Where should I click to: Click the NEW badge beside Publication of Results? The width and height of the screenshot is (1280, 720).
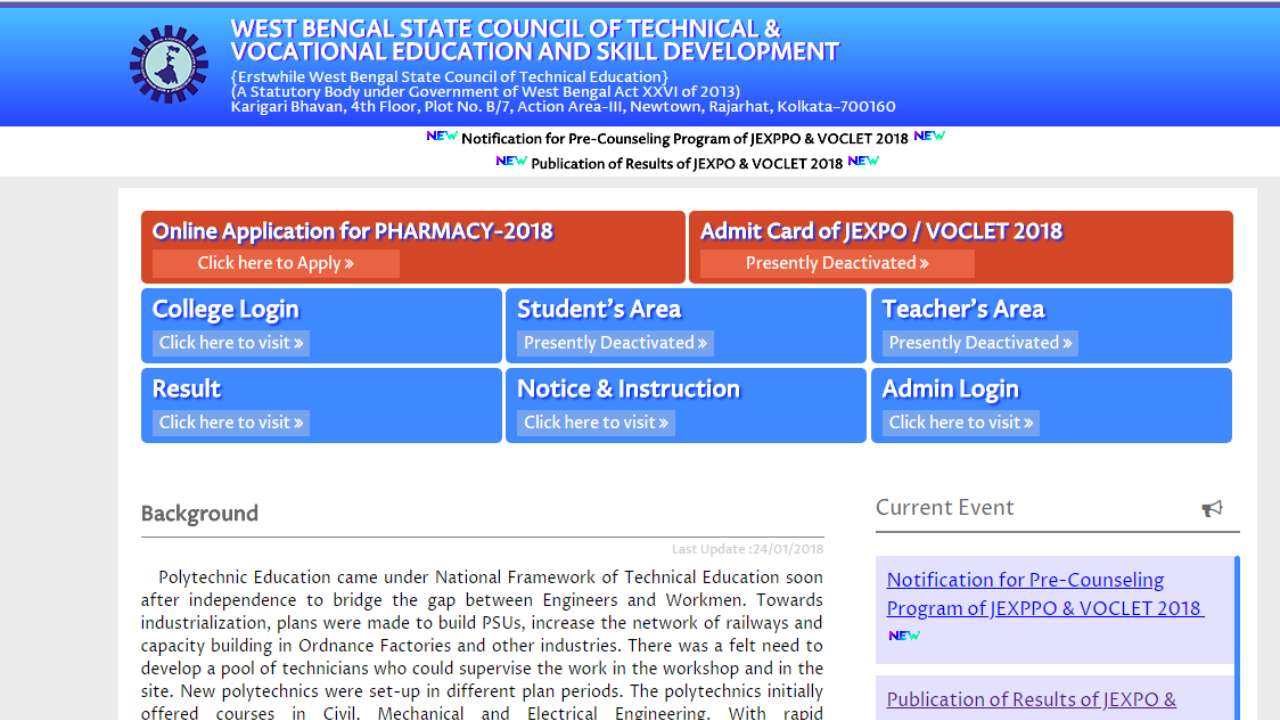click(x=511, y=162)
